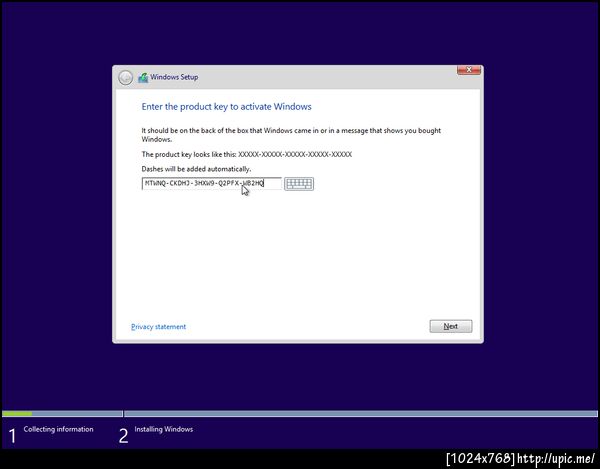Open the on-screen keyboard icon
Image resolution: width=600 pixels, height=469 pixels.
pyautogui.click(x=299, y=184)
